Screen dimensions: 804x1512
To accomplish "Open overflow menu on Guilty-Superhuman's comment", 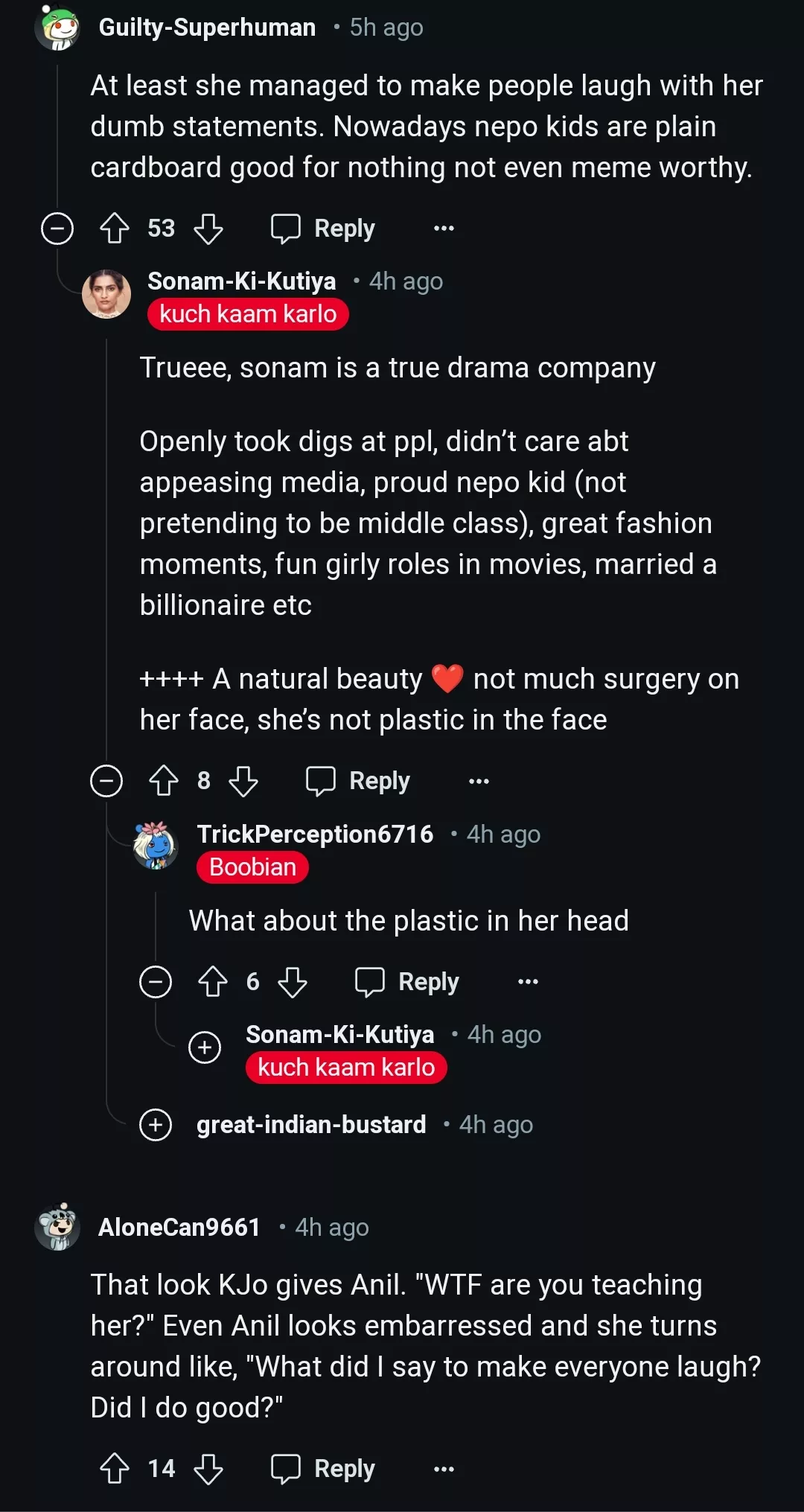I will tap(443, 228).
